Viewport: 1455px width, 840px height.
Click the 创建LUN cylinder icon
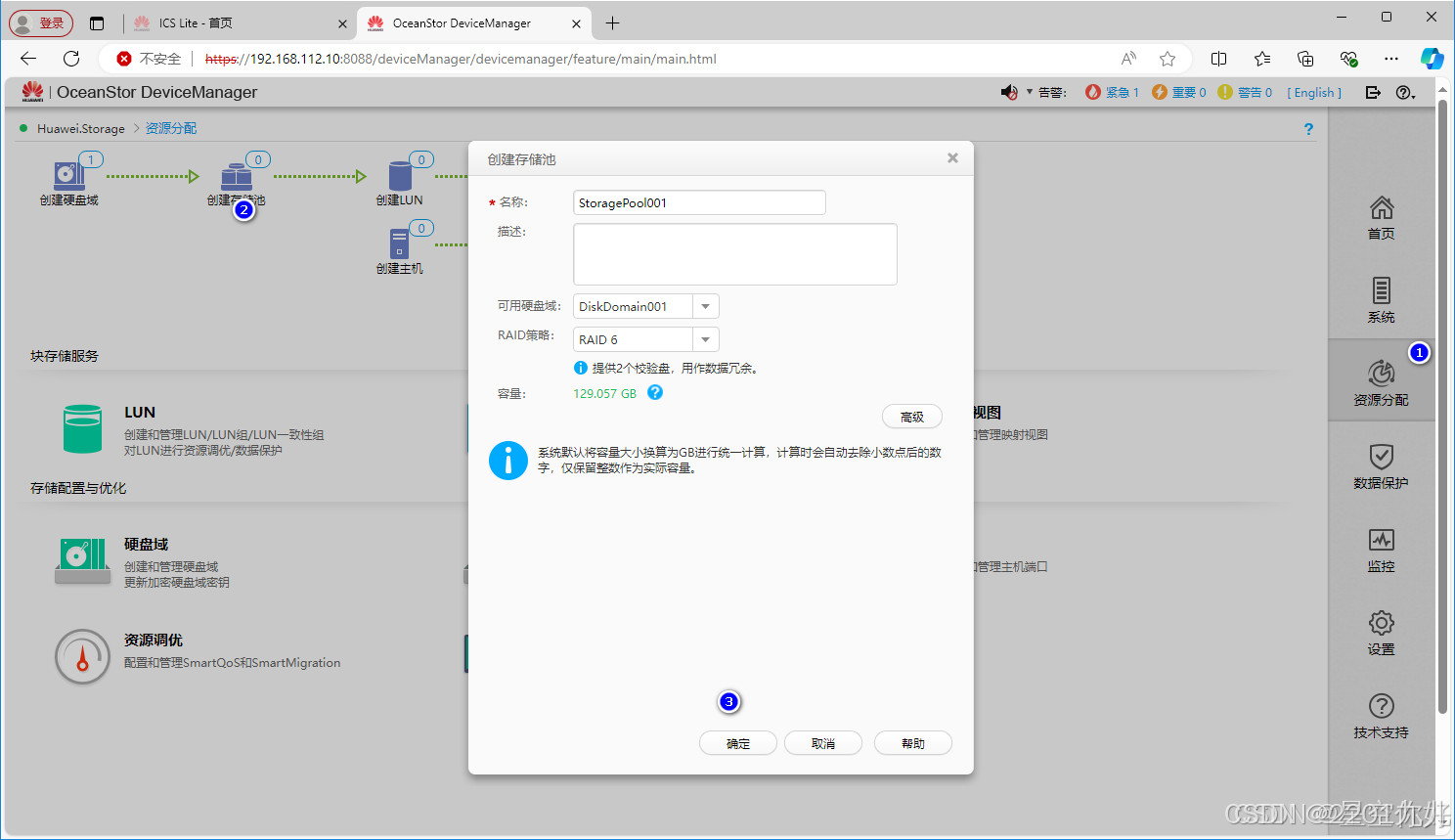click(x=400, y=176)
